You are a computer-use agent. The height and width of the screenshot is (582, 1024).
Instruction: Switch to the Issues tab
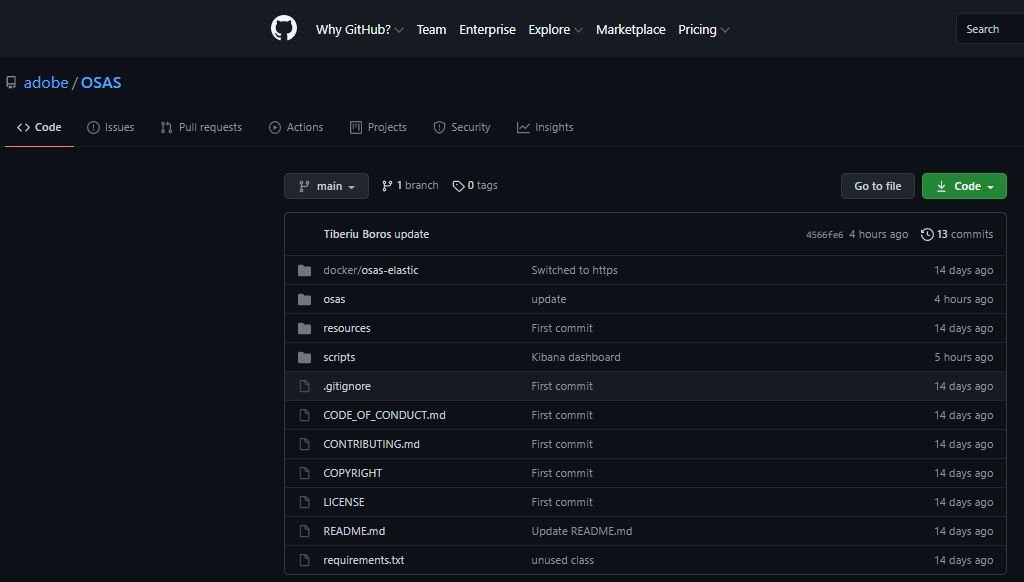(x=110, y=127)
